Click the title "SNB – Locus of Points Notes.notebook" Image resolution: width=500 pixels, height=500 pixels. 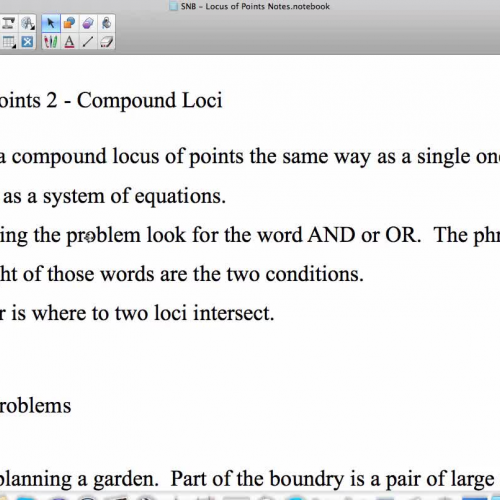tap(255, 6)
